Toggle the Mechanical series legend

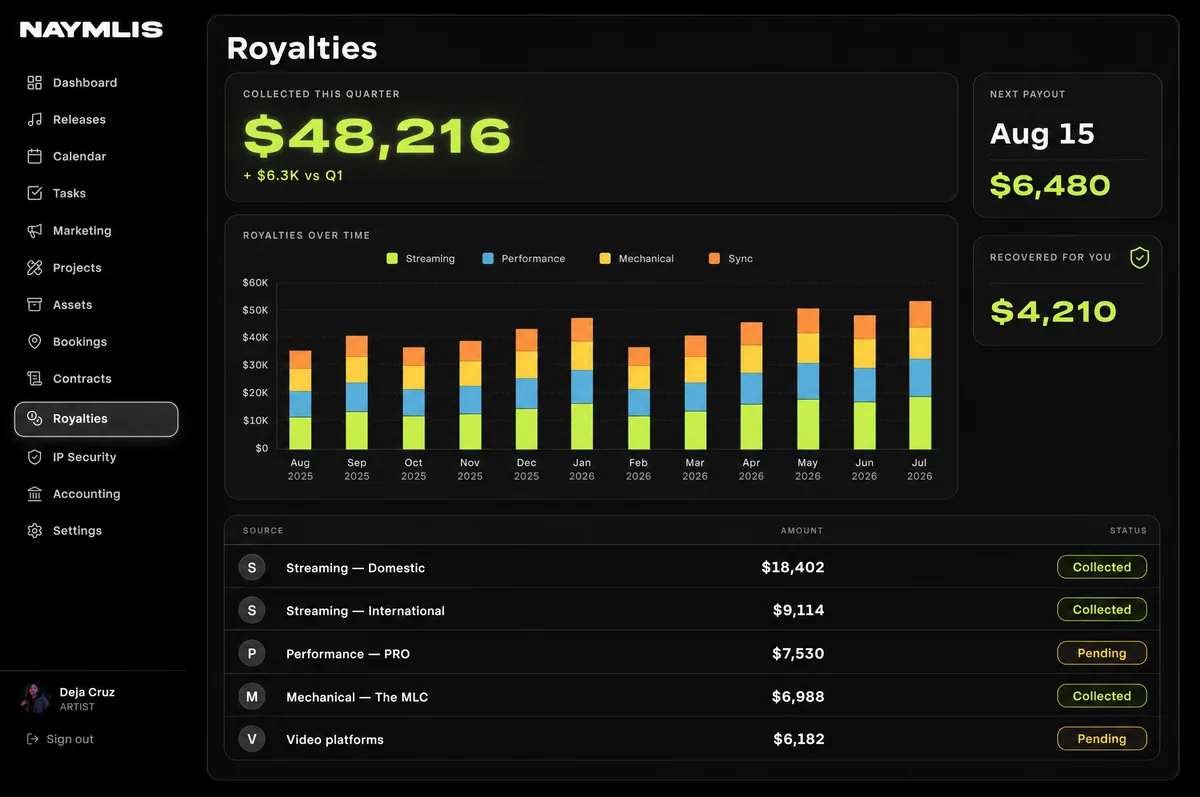(x=636, y=259)
